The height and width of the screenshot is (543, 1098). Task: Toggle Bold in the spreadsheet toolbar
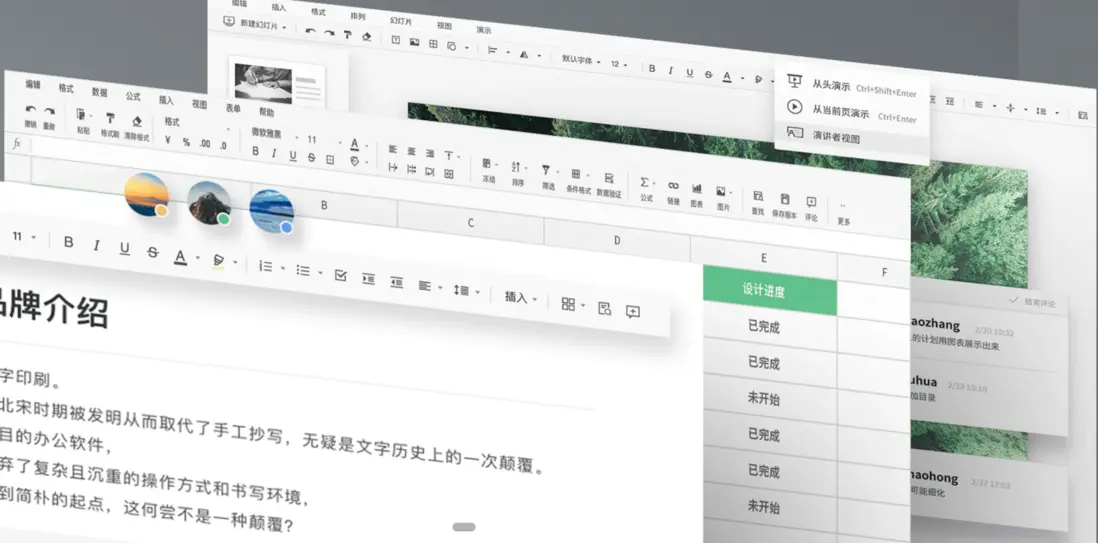256,151
